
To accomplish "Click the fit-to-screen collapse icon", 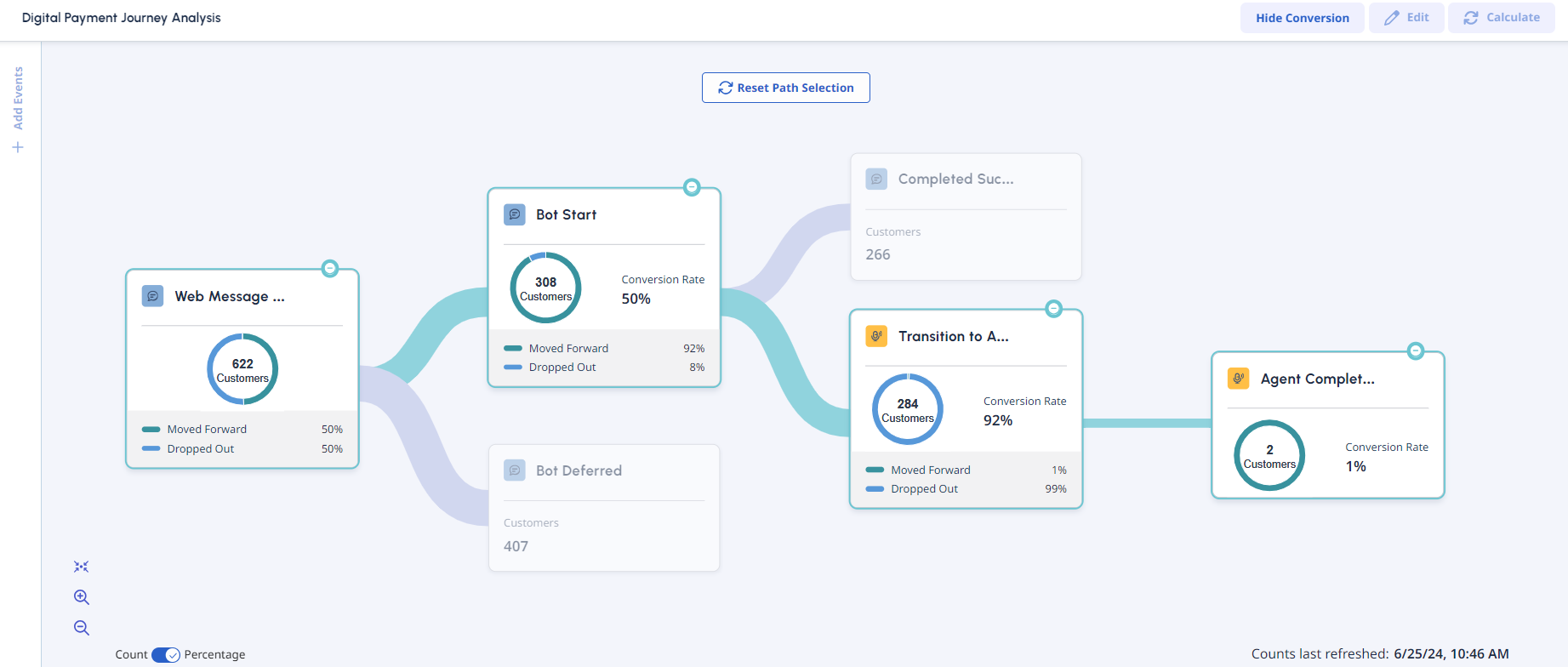I will click(x=82, y=567).
